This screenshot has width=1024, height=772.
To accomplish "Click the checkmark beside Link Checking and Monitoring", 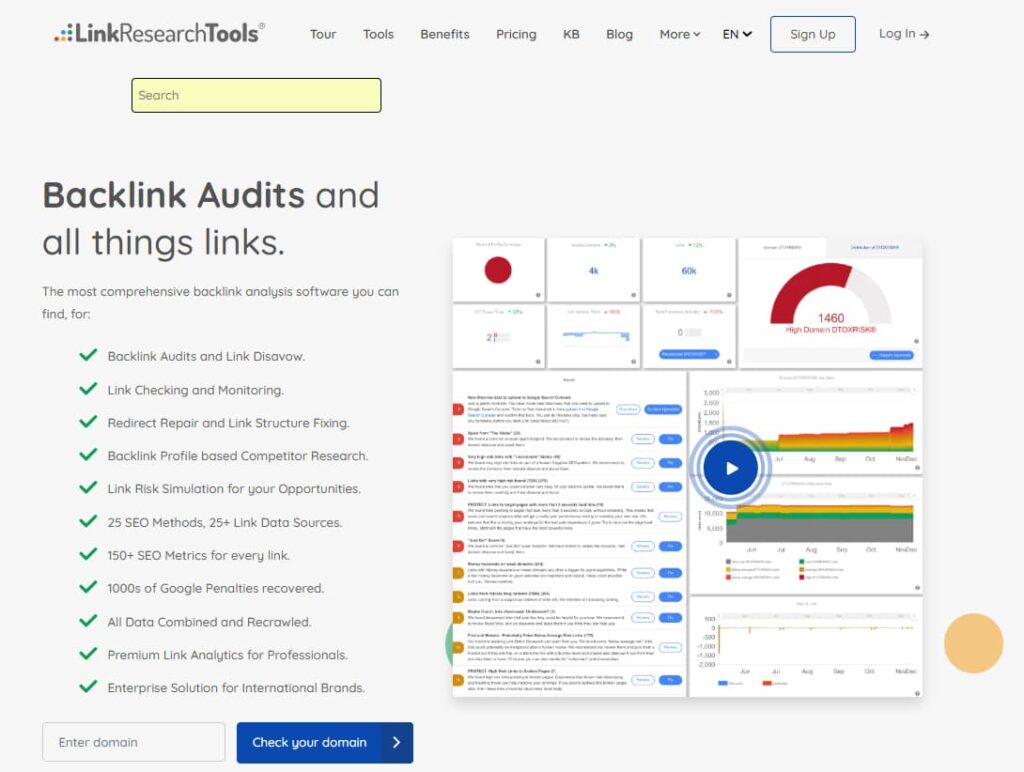I will [x=88, y=389].
